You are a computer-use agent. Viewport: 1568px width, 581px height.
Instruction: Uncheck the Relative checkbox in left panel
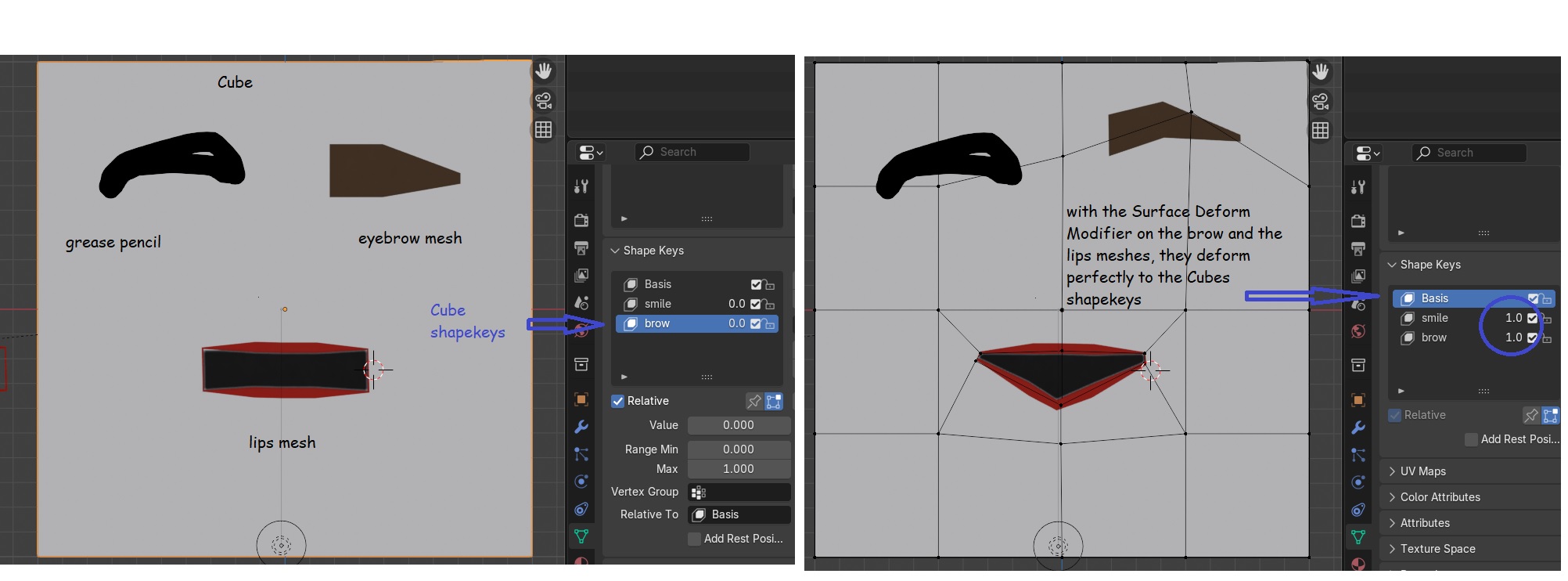(618, 401)
